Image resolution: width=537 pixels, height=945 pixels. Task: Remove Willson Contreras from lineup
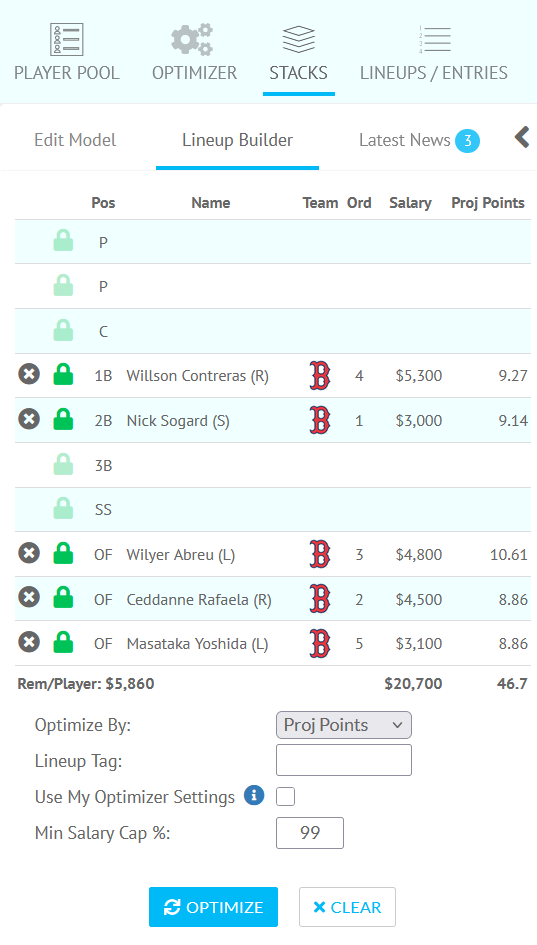tap(29, 374)
